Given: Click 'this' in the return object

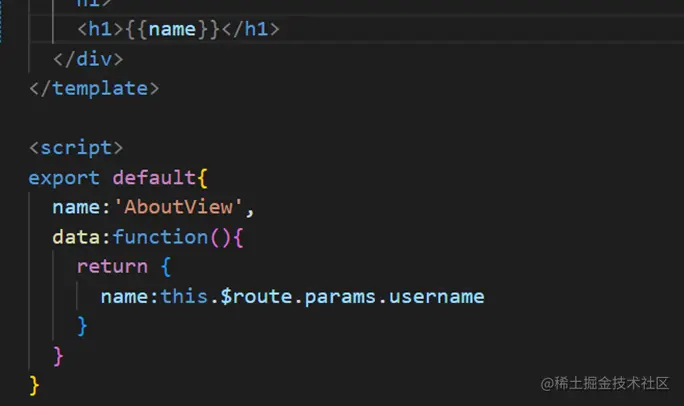Looking at the screenshot, I should coord(184,296).
